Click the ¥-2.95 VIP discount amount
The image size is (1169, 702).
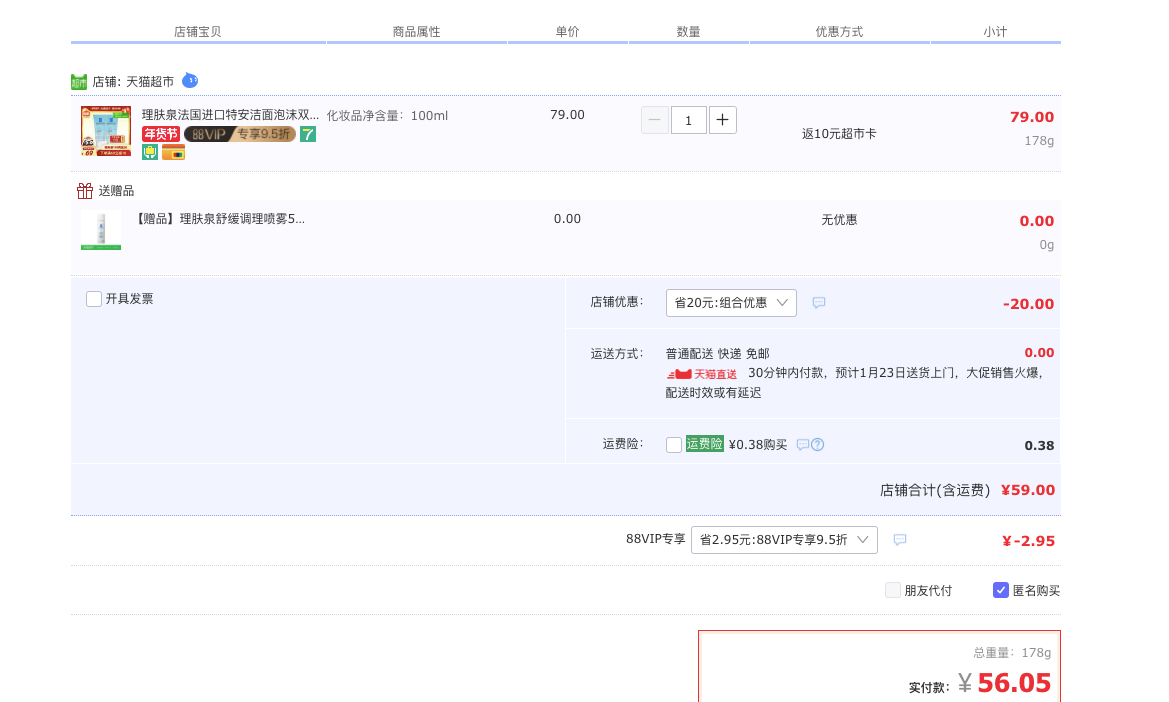point(1029,541)
